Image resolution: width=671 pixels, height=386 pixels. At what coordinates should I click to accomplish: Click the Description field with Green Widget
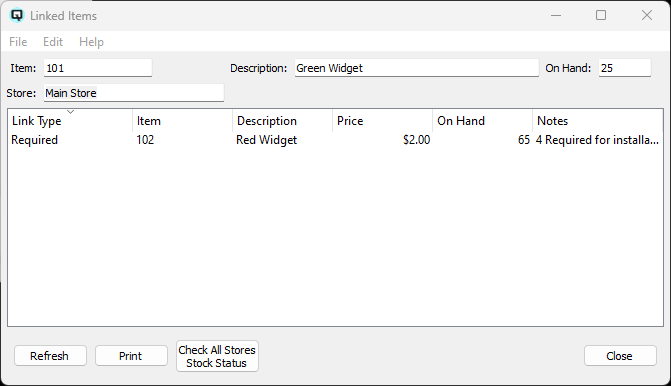[416, 68]
